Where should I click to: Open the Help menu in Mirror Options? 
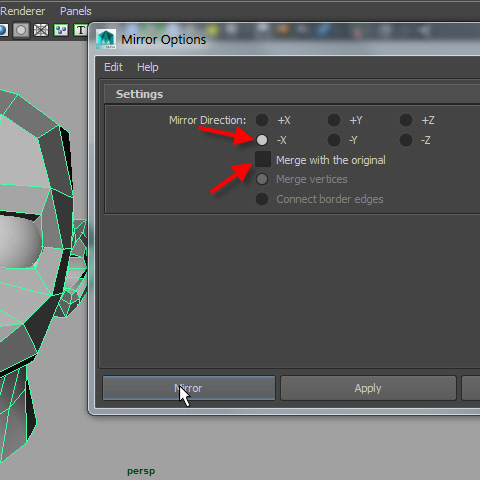click(x=148, y=67)
